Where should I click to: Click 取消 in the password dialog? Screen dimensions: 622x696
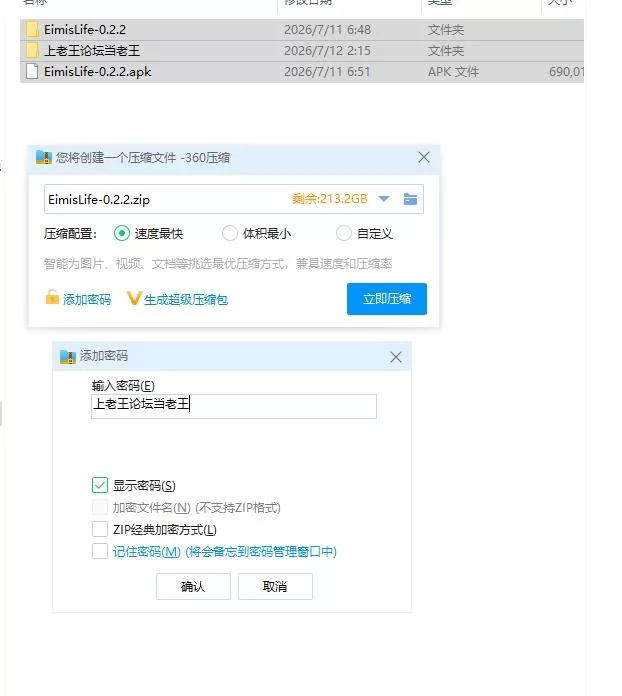click(x=275, y=586)
